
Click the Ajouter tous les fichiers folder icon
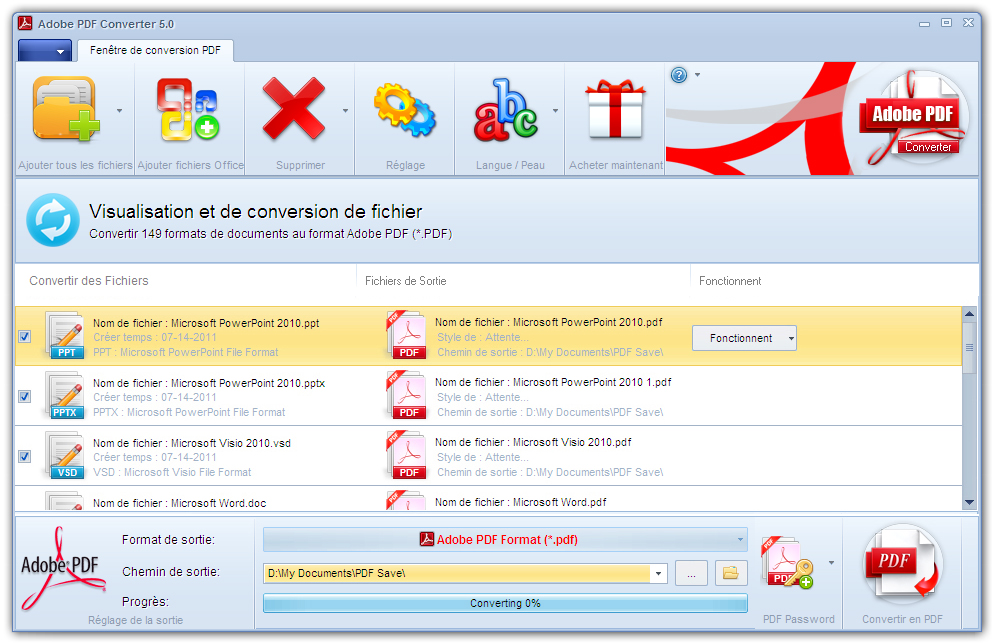coord(66,108)
